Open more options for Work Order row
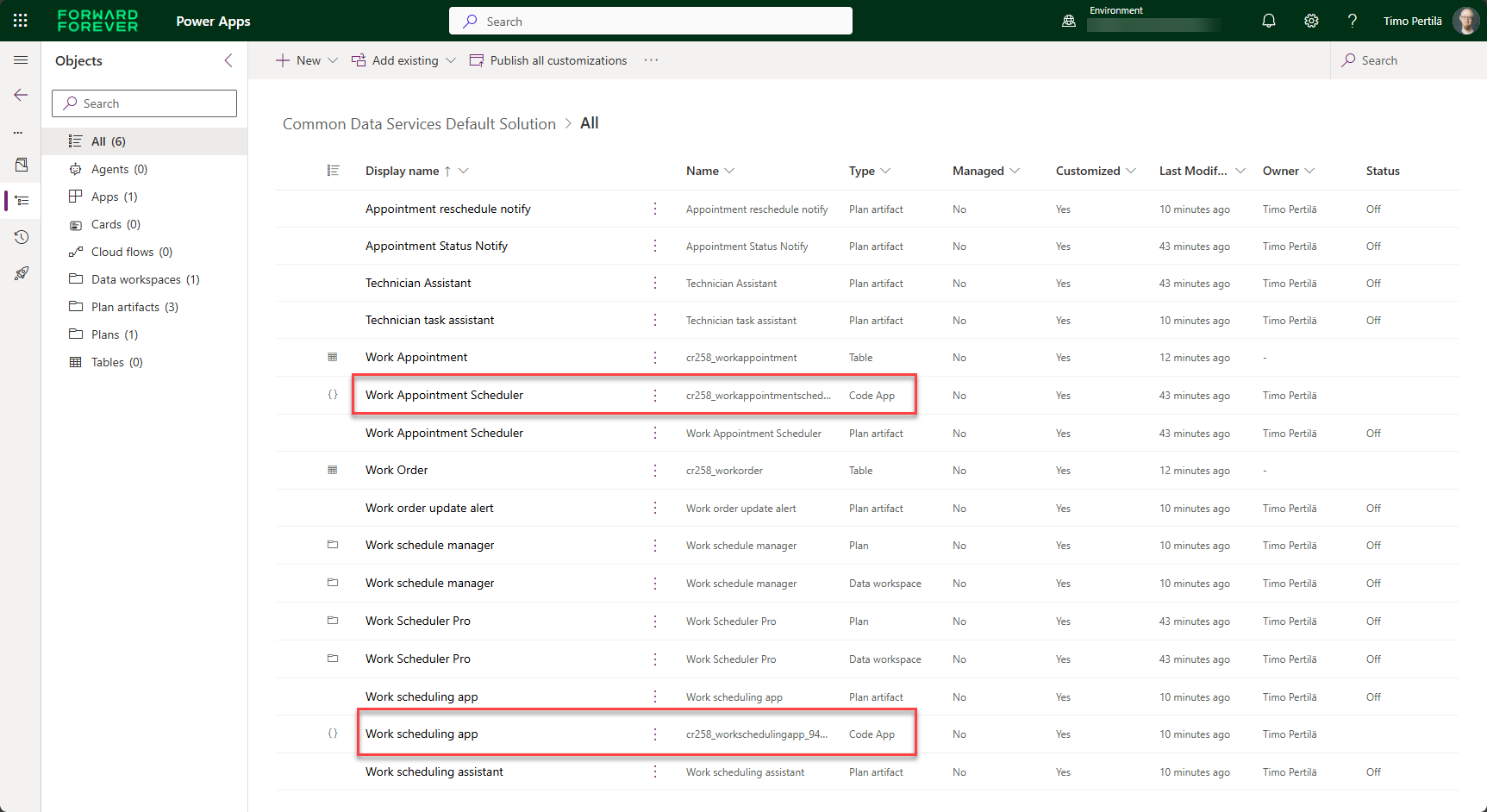 (655, 471)
